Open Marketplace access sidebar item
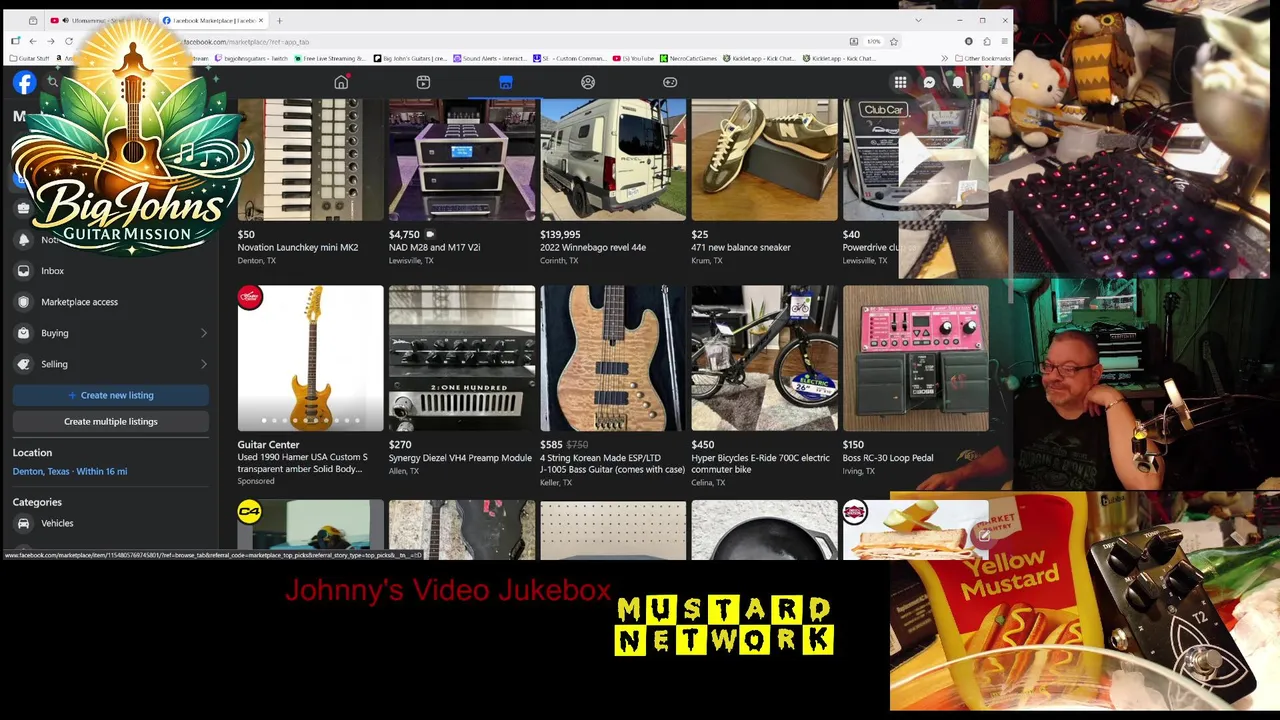The height and width of the screenshot is (720, 1280). point(111,301)
